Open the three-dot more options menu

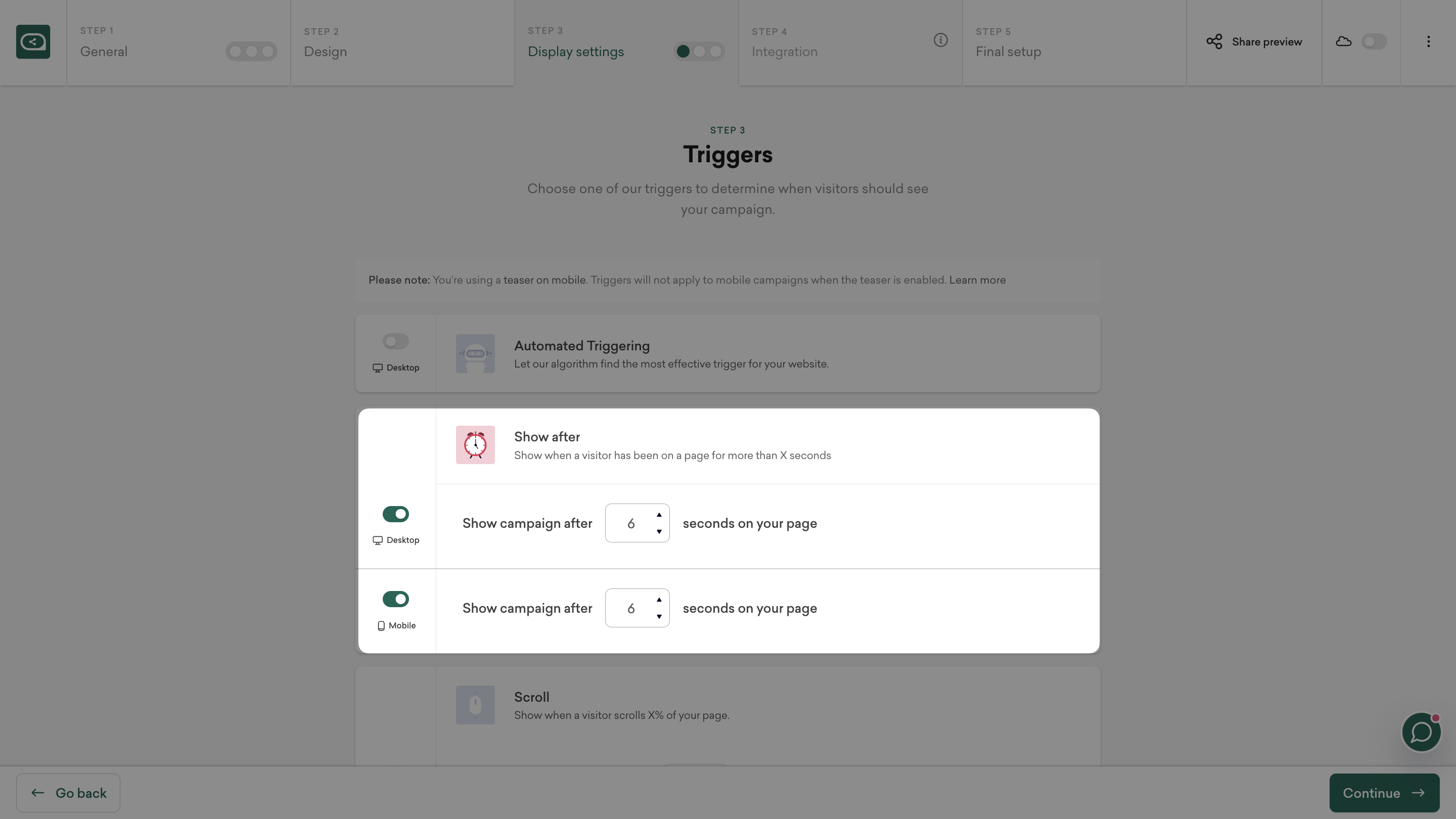point(1428,42)
